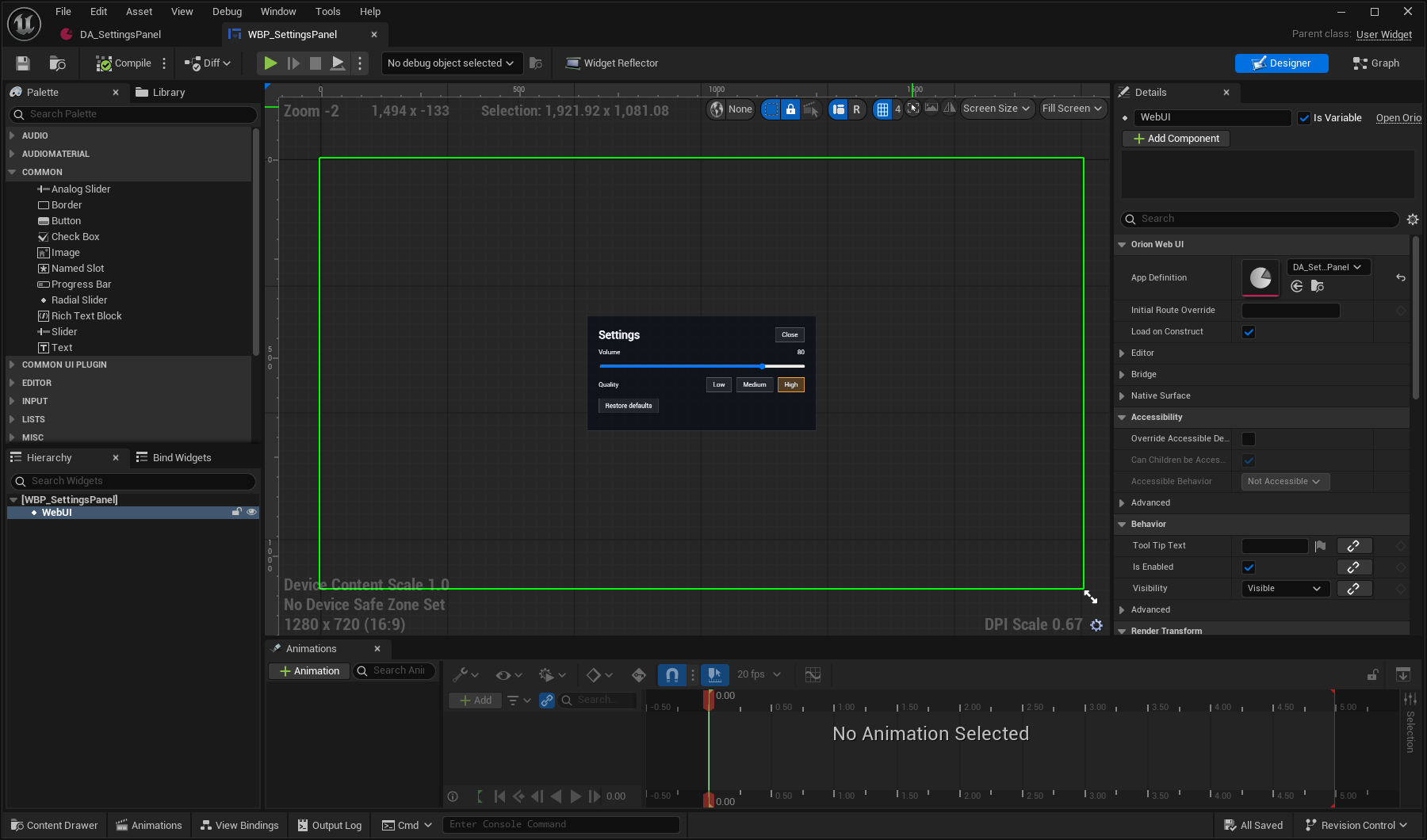
Task: Click the keyframe diamond options icon
Action: pos(599,675)
